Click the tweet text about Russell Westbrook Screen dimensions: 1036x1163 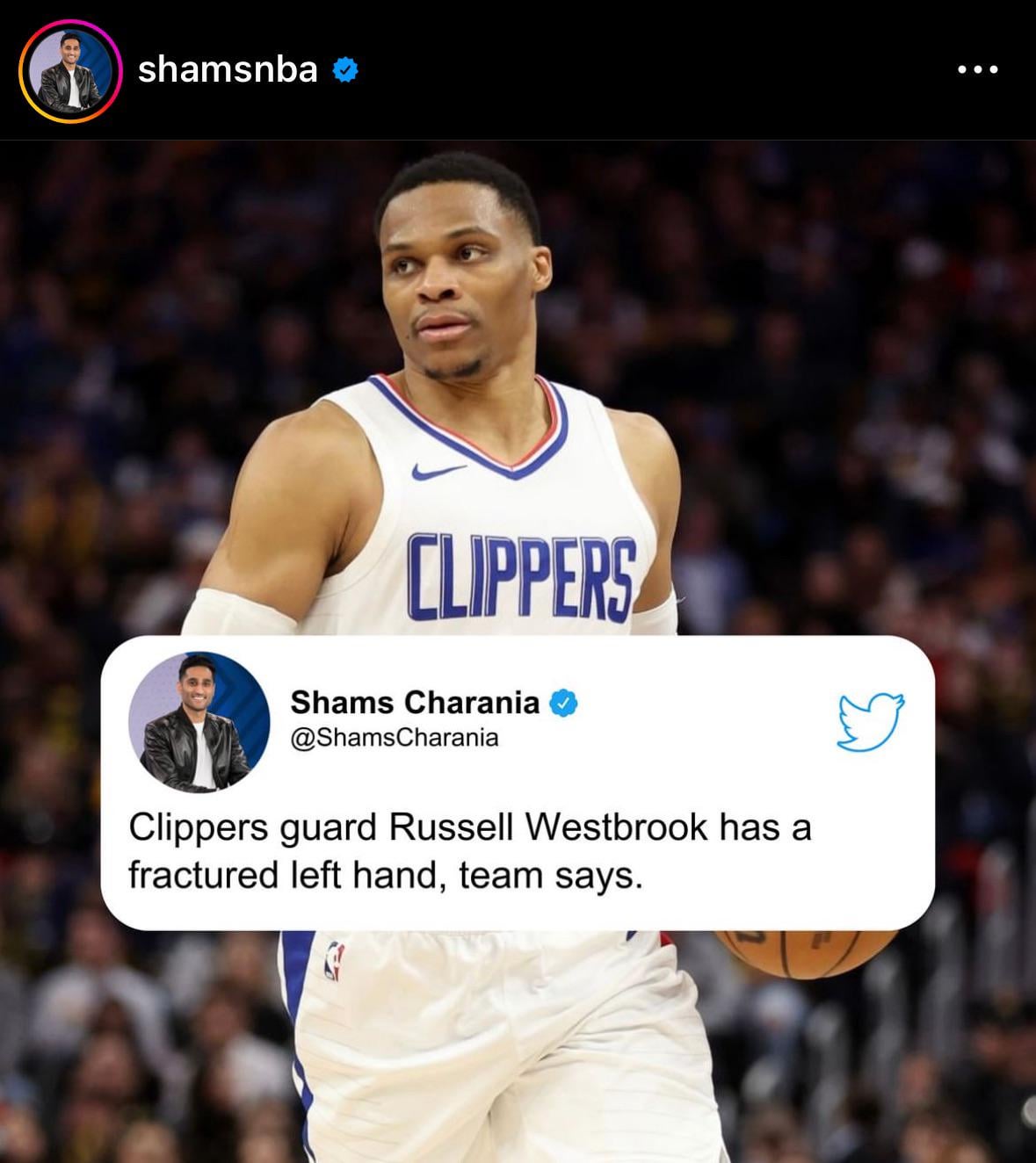pos(470,851)
